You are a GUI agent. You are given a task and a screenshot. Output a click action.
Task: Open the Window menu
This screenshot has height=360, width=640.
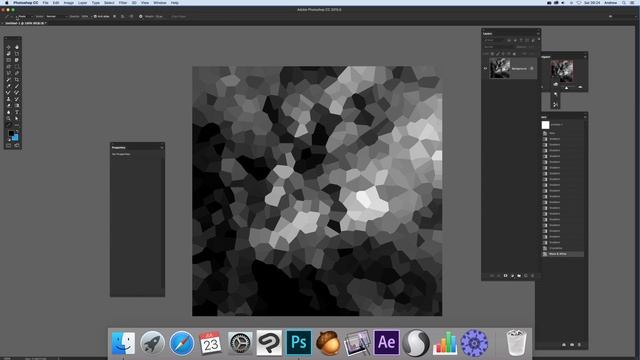[x=160, y=2]
